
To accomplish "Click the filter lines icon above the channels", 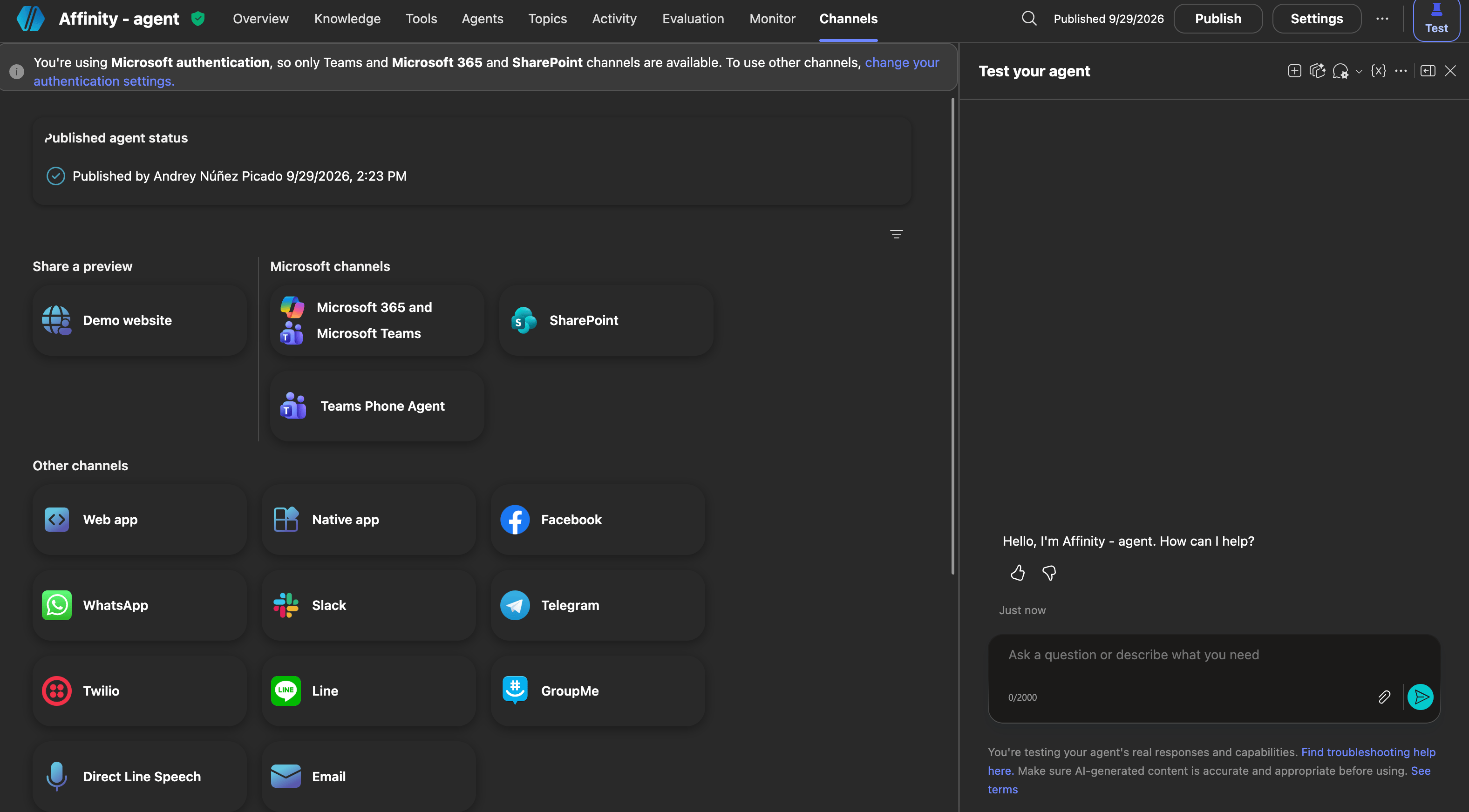I will pos(896,234).
